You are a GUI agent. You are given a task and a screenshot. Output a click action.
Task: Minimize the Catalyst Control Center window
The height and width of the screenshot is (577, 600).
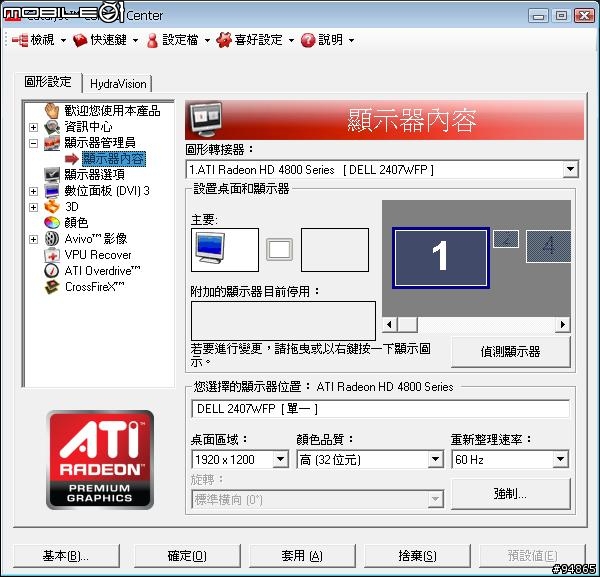(538, 16)
